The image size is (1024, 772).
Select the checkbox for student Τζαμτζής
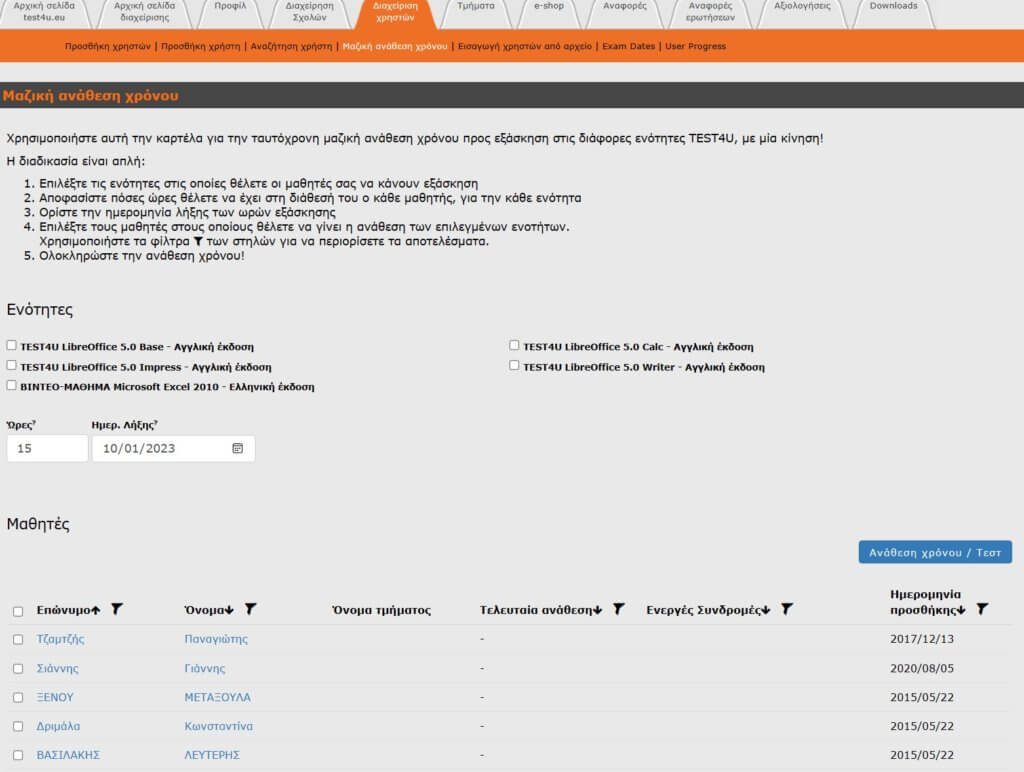18,639
